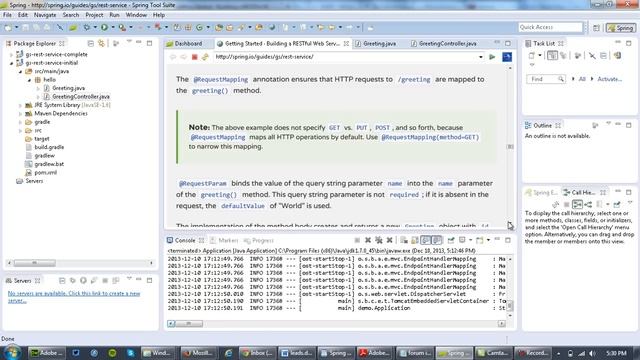640x360 pixels.
Task: Open the Project menu
Action: pyautogui.click(x=94, y=15)
